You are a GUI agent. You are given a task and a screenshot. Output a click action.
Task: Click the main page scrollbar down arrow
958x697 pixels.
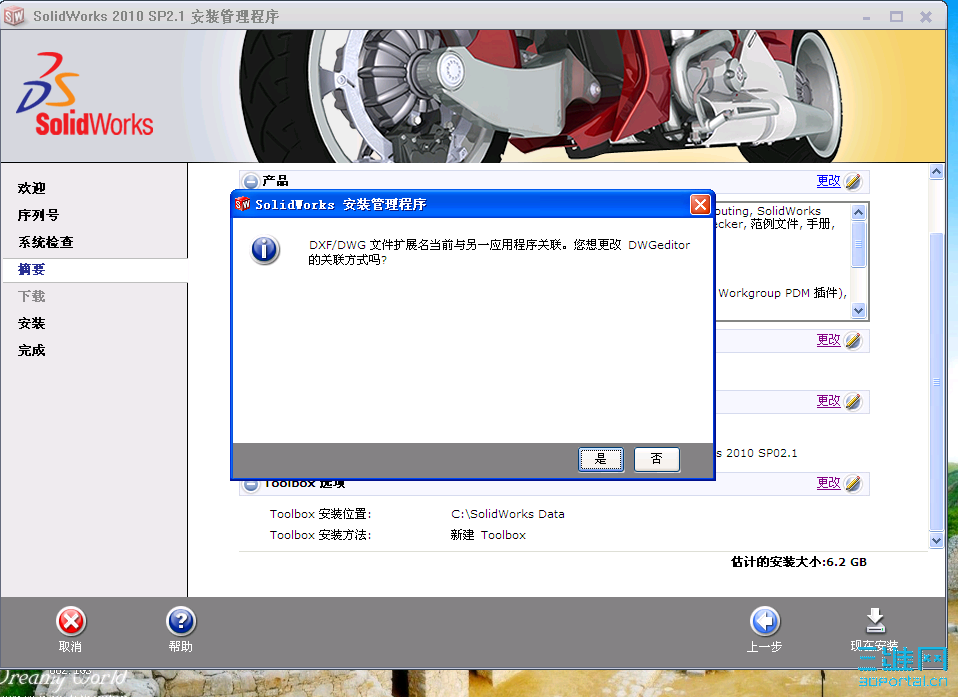(936, 541)
